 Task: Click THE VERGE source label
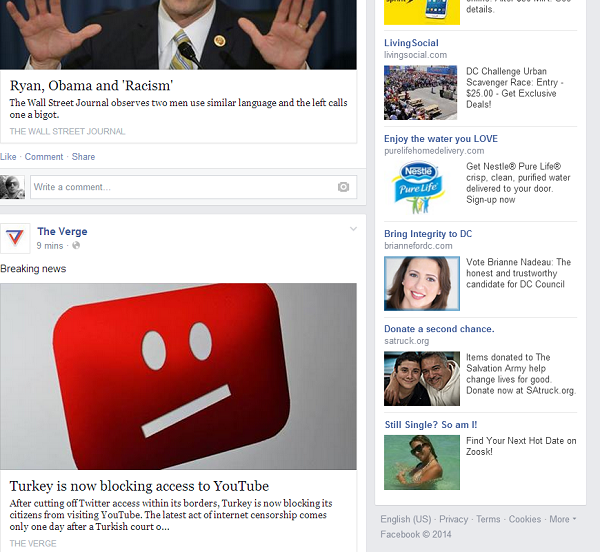[33, 544]
